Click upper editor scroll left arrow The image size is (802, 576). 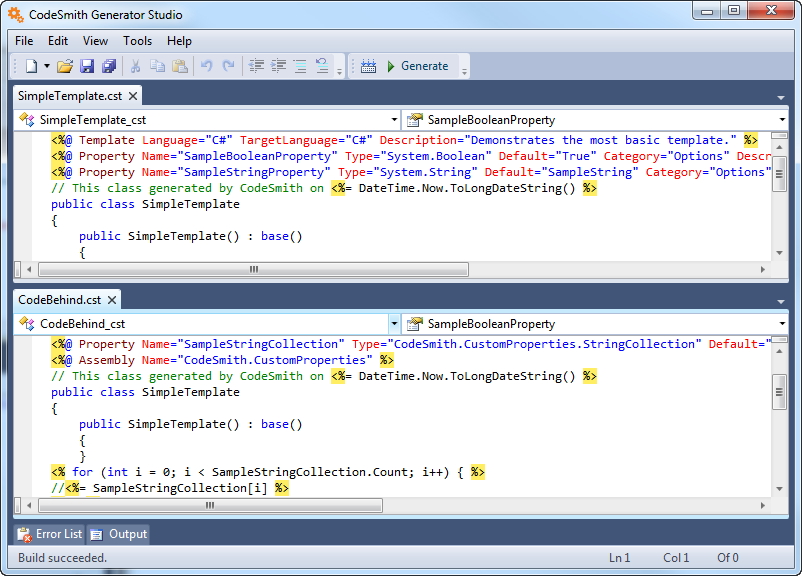tap(29, 269)
